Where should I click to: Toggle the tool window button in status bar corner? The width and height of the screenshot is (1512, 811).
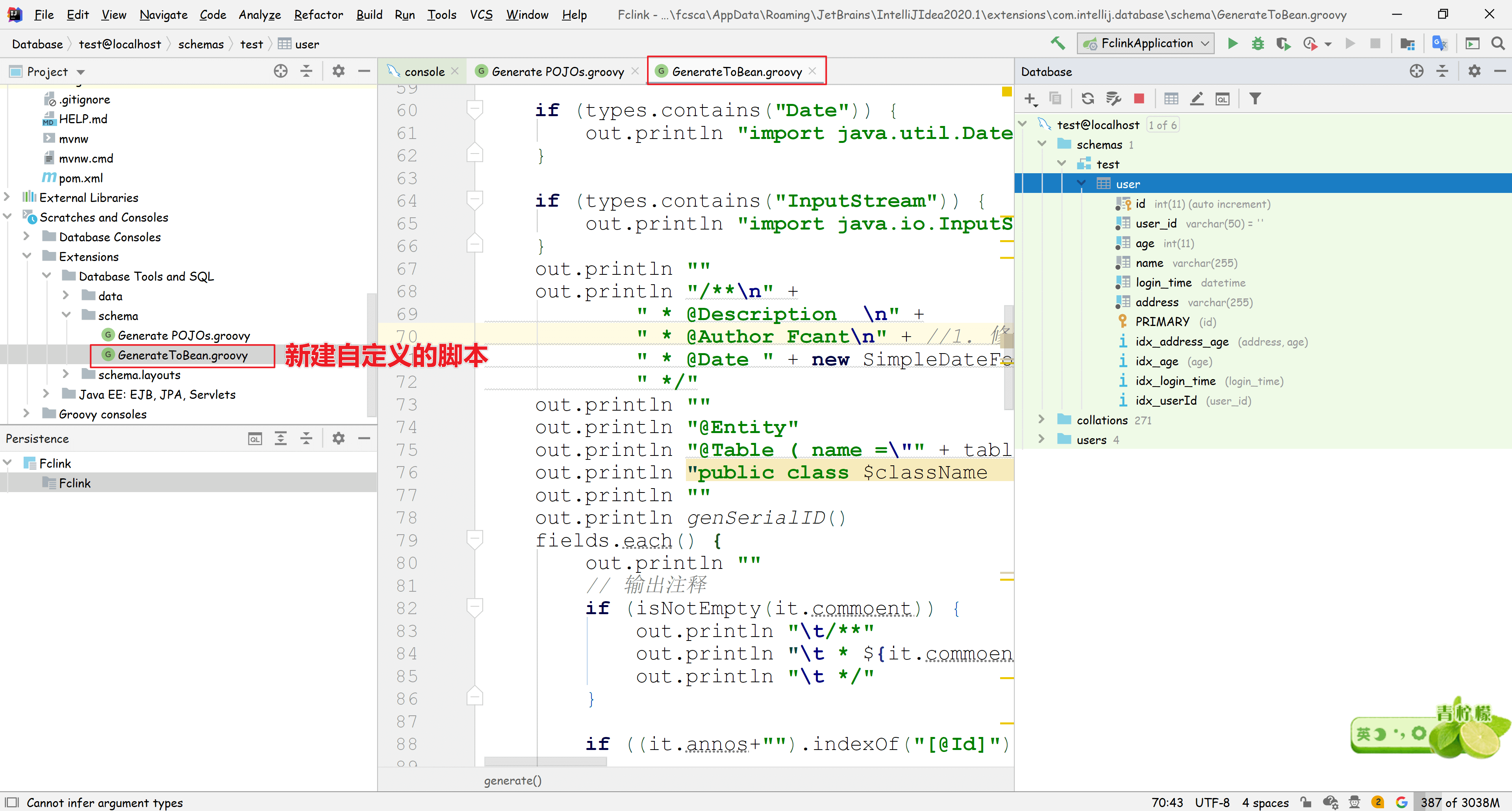pos(12,802)
